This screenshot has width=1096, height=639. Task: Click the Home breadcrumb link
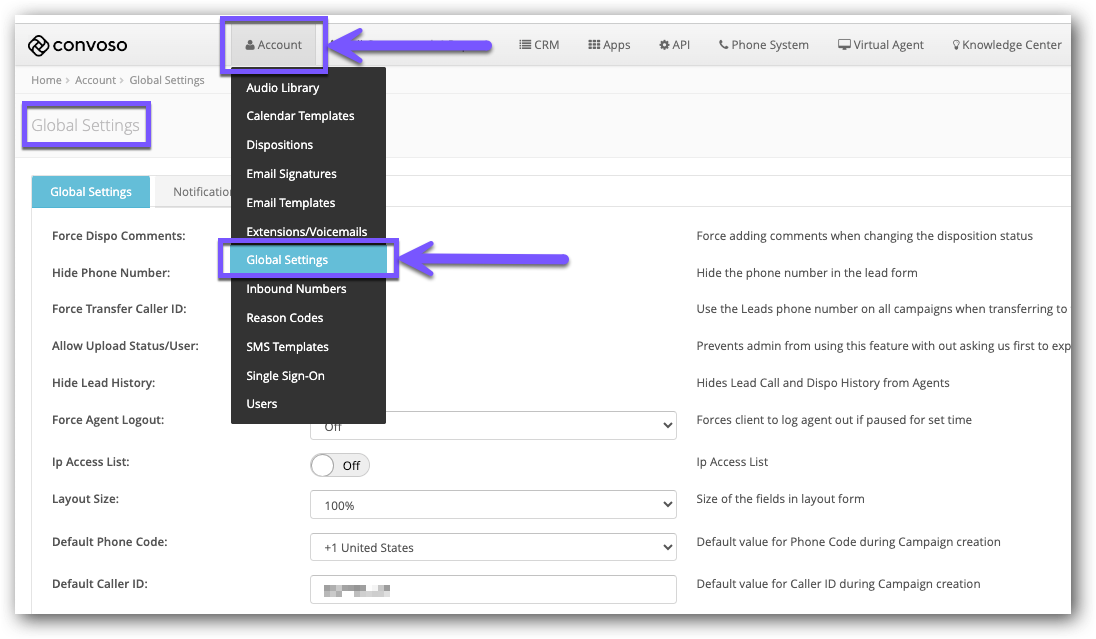point(45,79)
